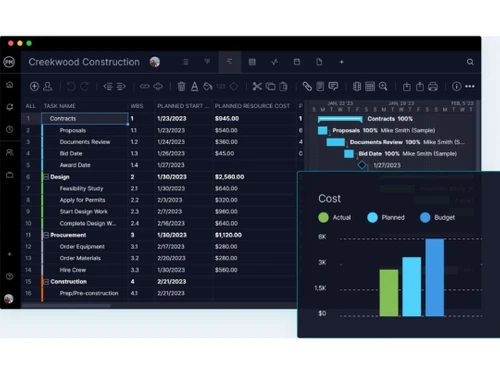
Task: Click the add task plus icon
Action: point(34,86)
